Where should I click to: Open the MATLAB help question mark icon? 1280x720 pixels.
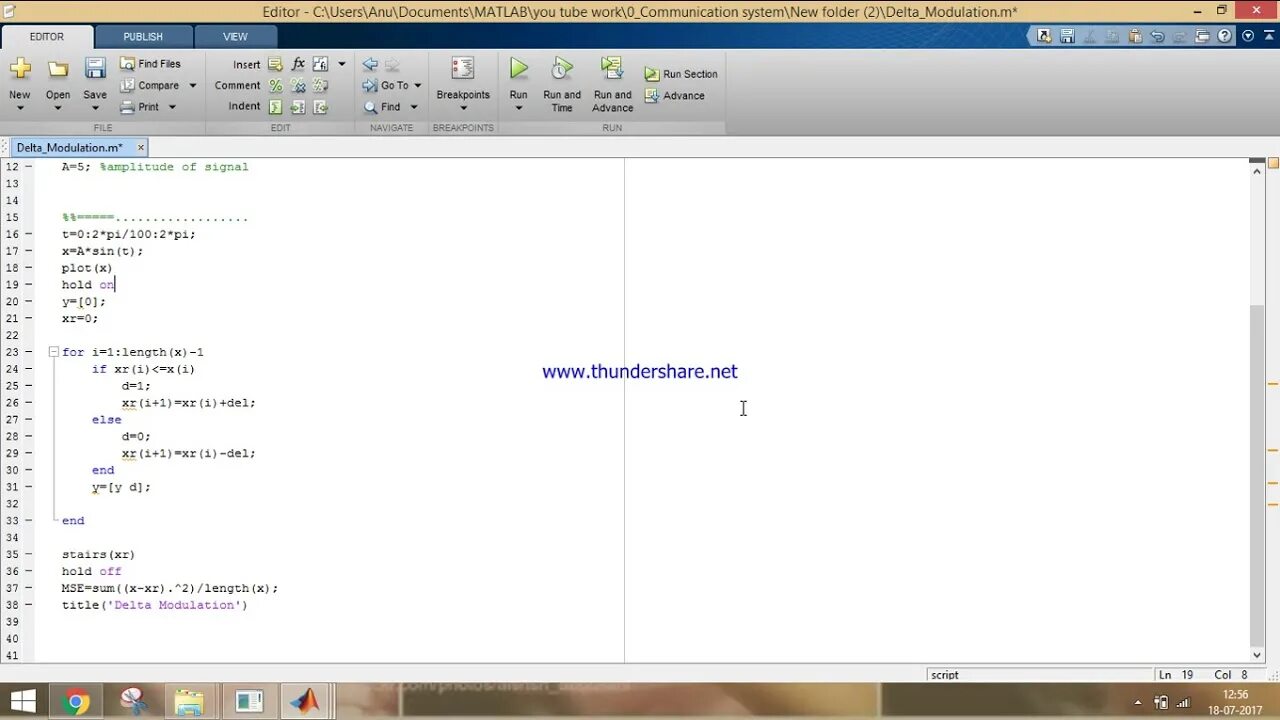coord(1225,36)
